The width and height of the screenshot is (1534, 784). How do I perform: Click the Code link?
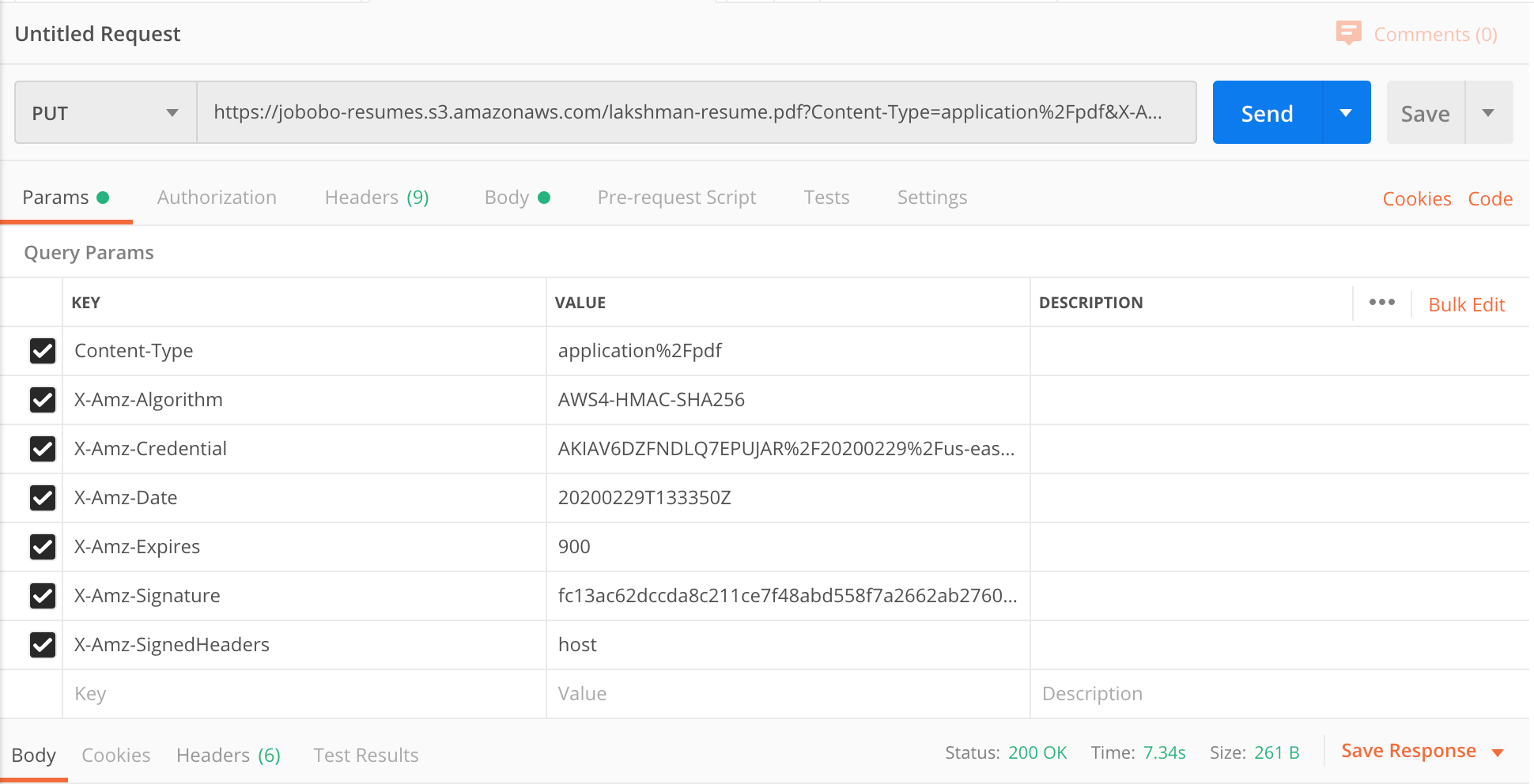click(1490, 198)
